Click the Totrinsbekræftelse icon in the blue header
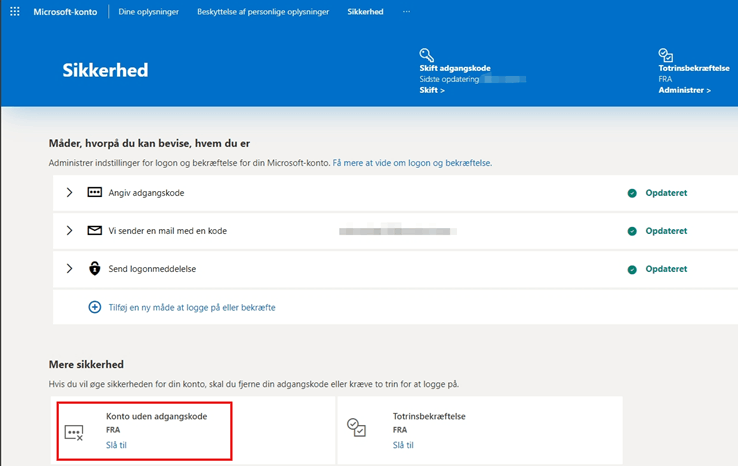This screenshot has width=738, height=466. tap(666, 55)
